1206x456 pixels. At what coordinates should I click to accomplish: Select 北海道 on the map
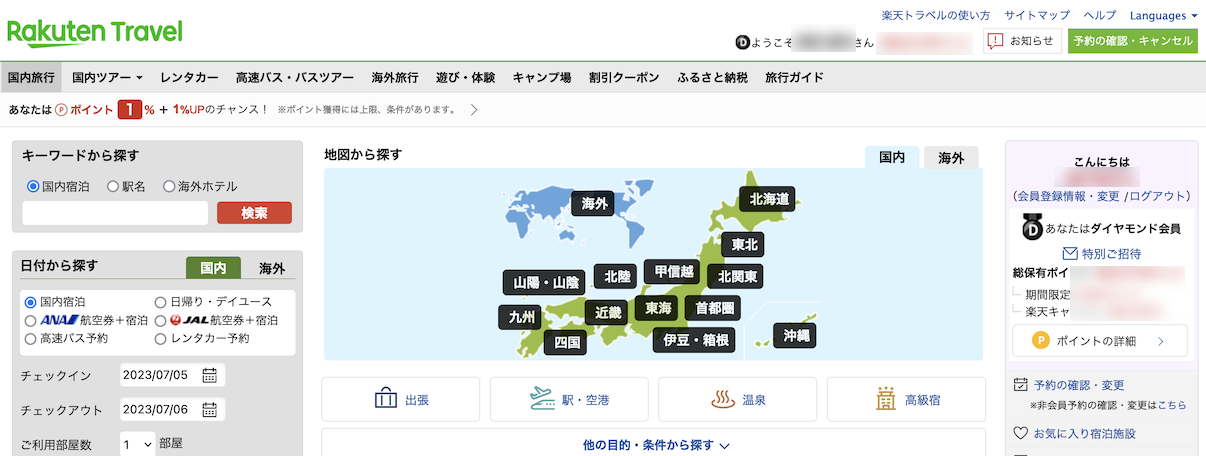point(769,199)
